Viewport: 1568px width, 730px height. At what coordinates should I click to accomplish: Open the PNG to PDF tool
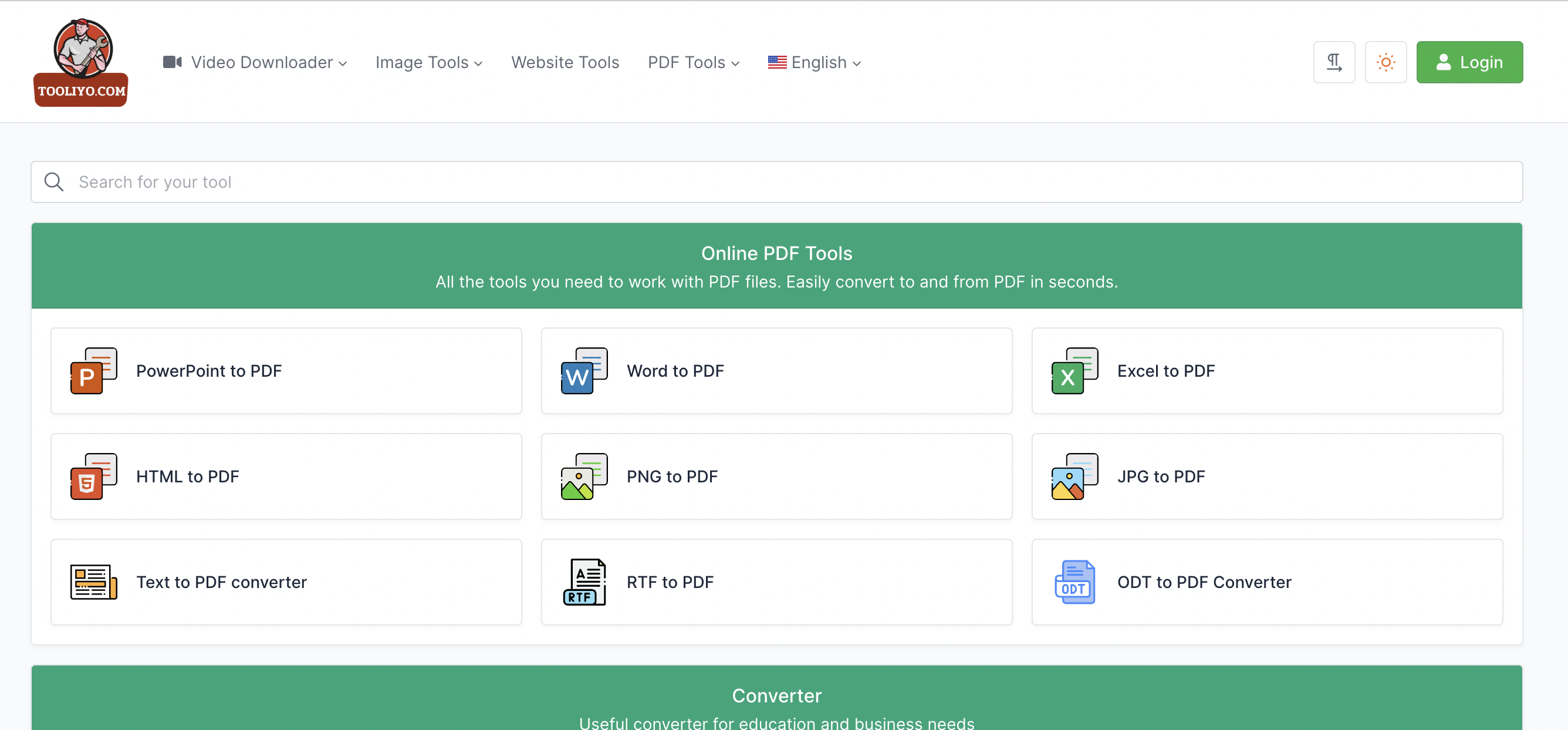tap(777, 476)
